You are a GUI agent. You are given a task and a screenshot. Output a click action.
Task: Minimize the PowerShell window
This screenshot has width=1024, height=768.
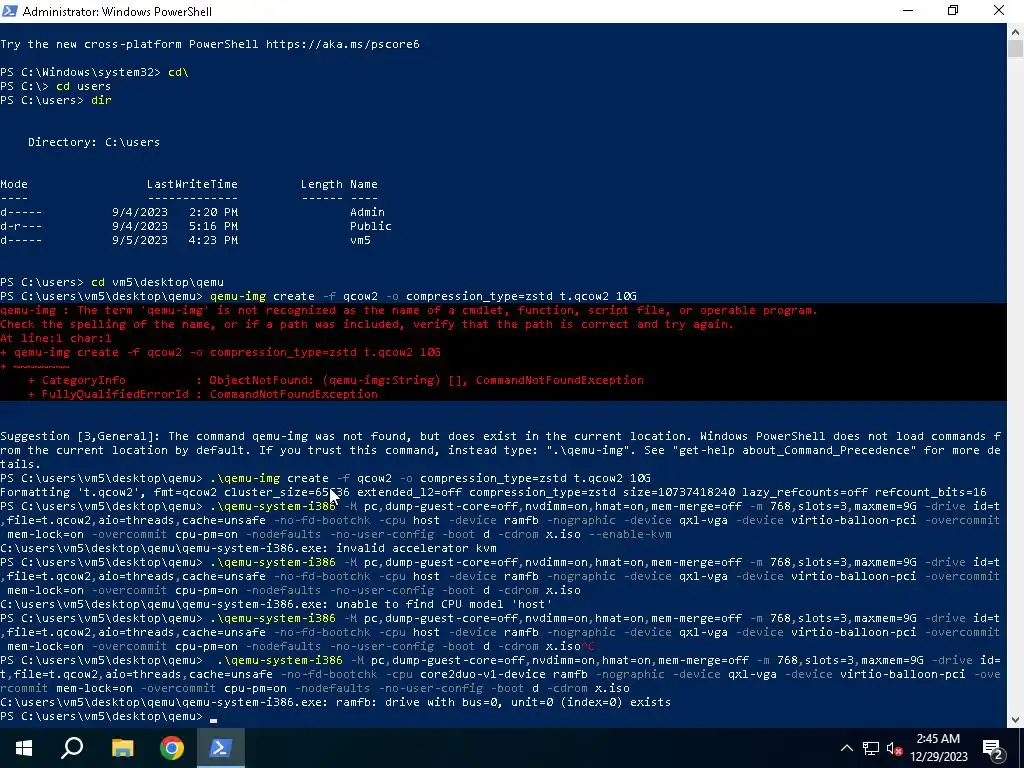(x=908, y=11)
